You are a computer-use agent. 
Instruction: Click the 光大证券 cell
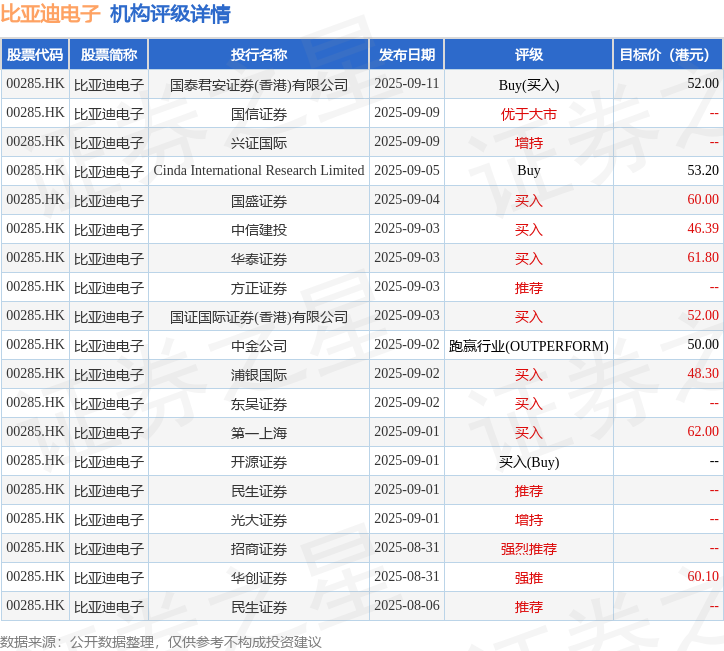point(259,519)
